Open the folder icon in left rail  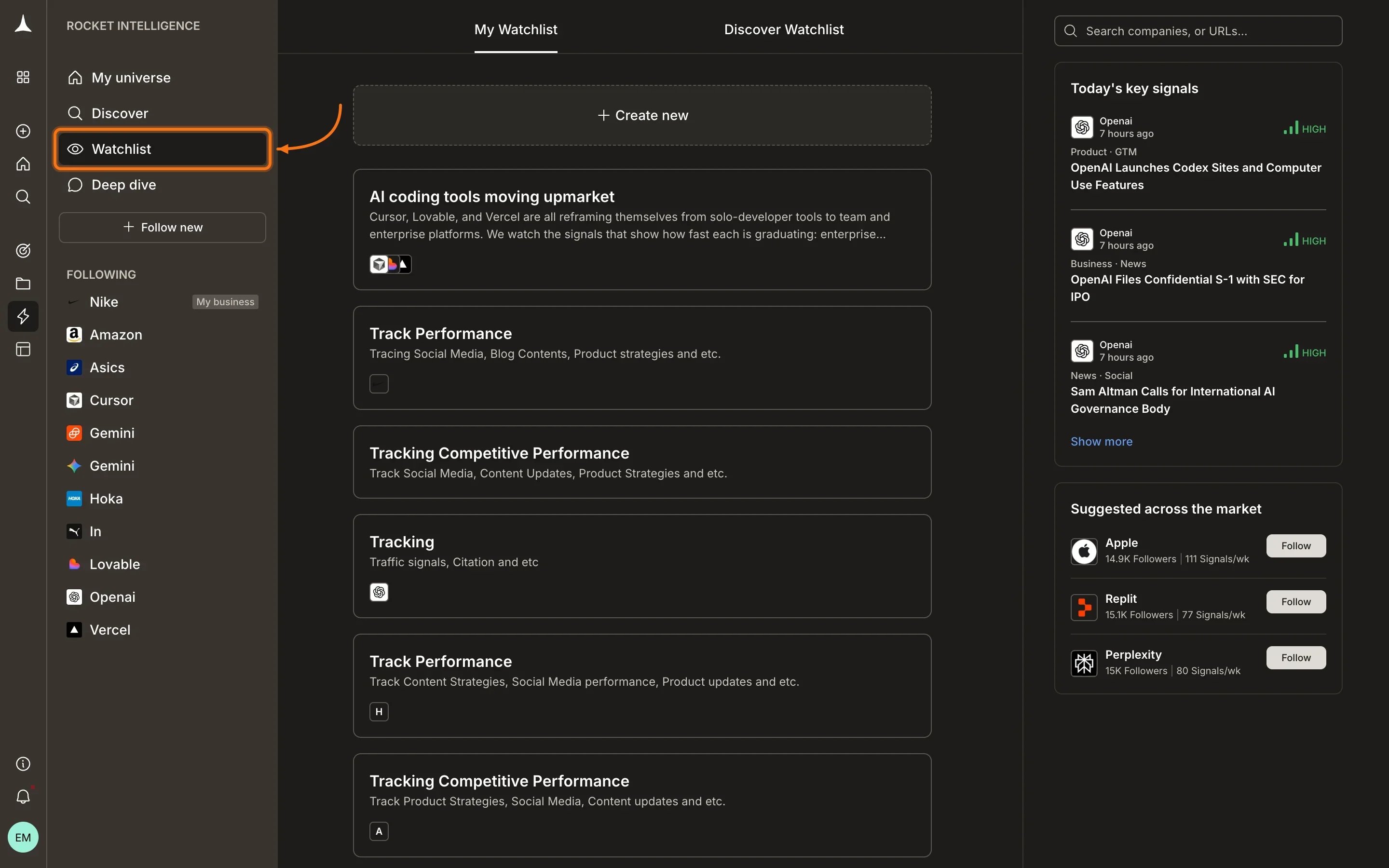[23, 284]
